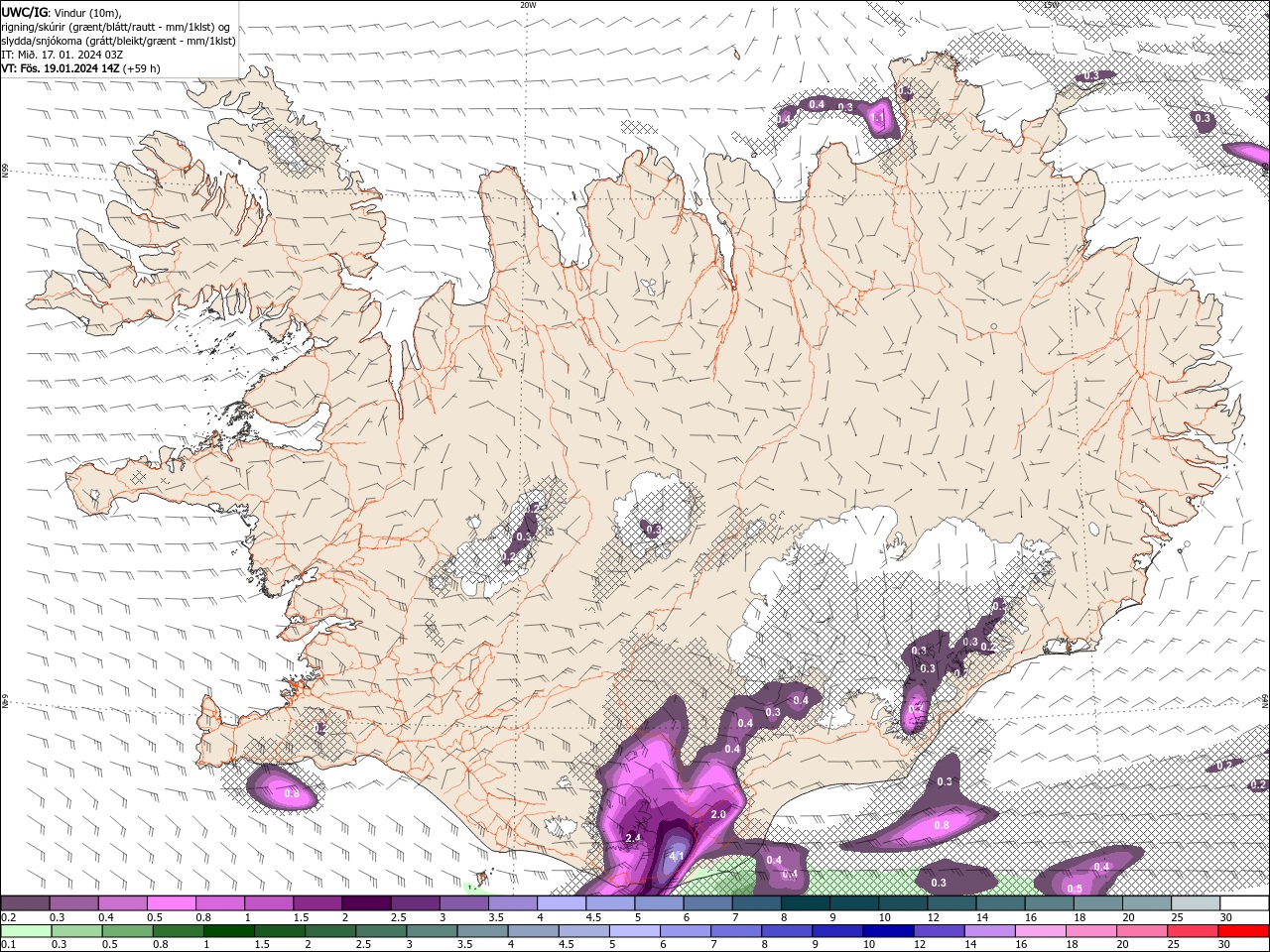Pick the light lavender swatch labeled 4 in upper legend
1270x952 pixels.
pos(562,903)
